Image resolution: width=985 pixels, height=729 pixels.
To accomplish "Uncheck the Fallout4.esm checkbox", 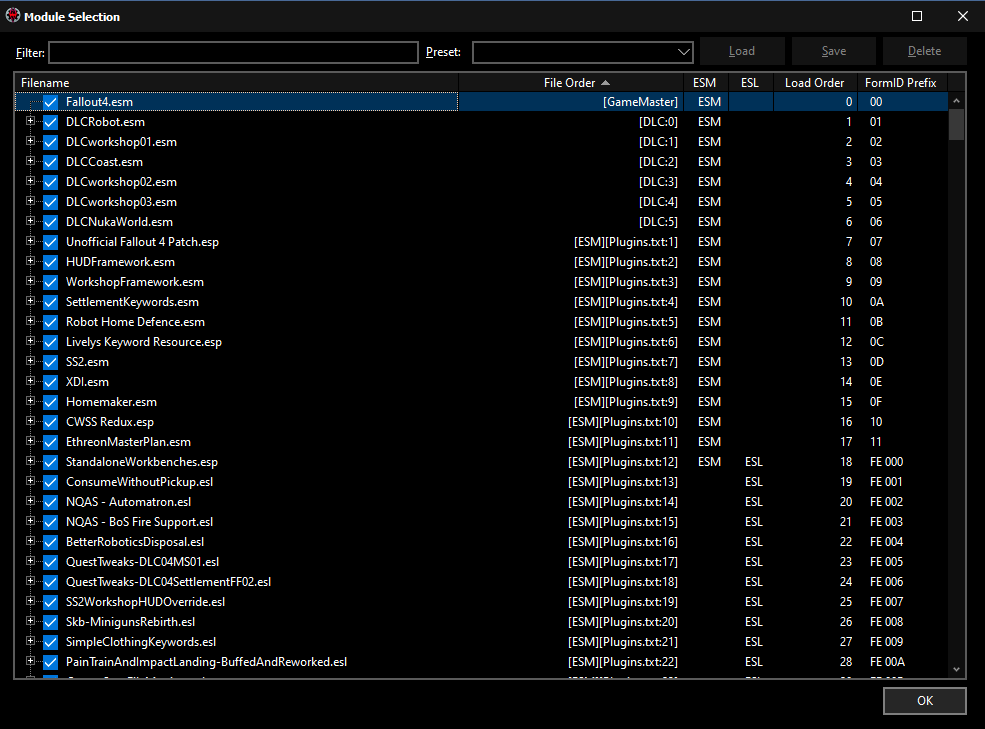I will pyautogui.click(x=50, y=102).
